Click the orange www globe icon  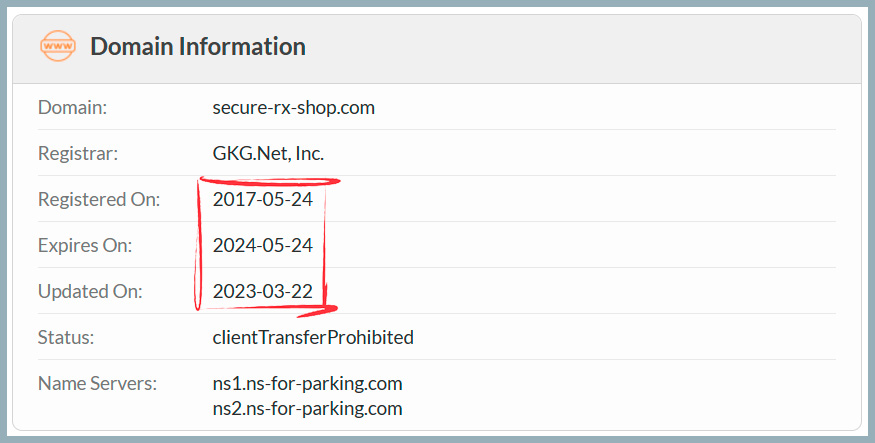58,46
